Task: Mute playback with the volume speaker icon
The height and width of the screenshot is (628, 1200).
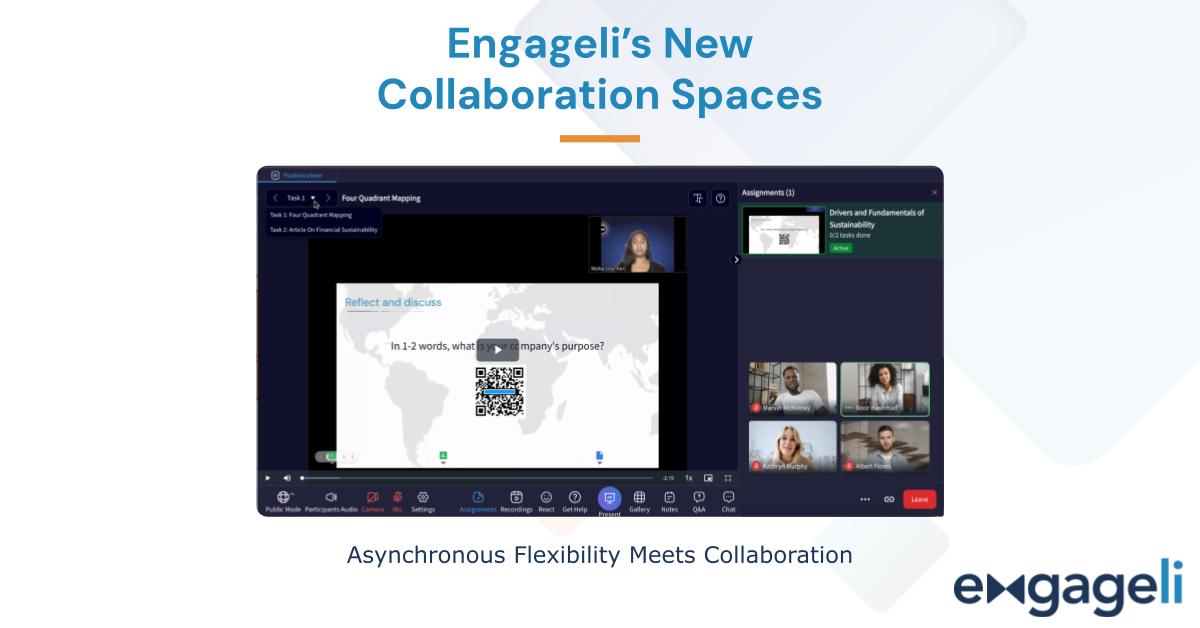Action: pos(286,478)
